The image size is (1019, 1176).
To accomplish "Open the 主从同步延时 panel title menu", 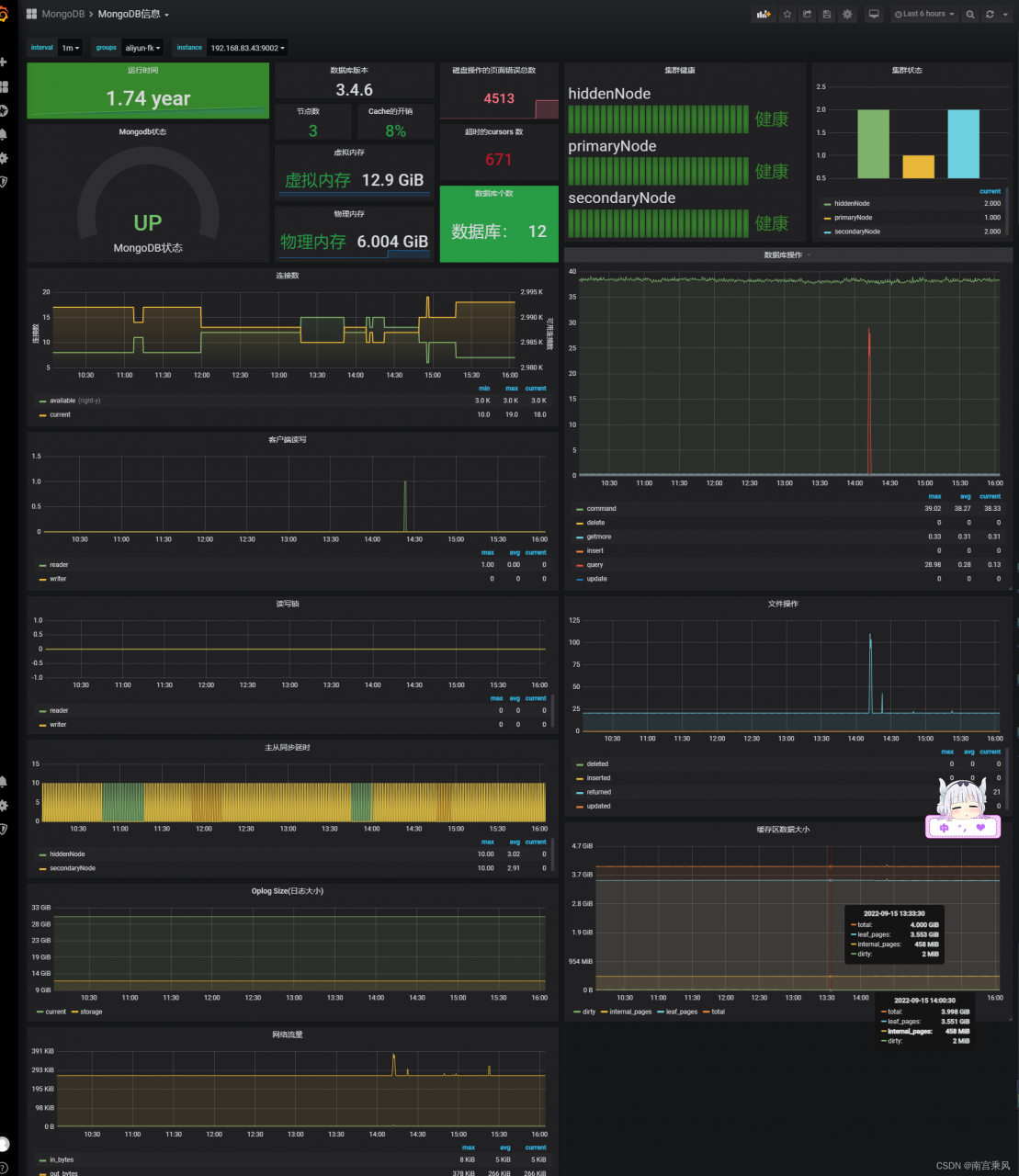I will [288, 748].
